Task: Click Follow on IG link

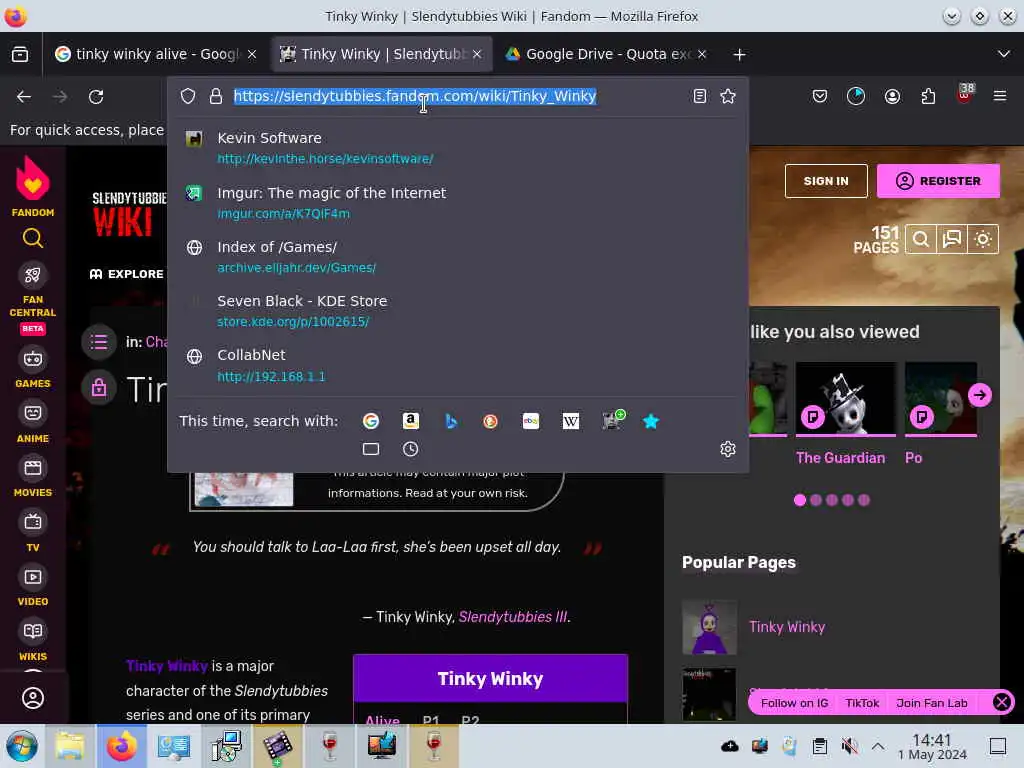Action: (x=794, y=703)
